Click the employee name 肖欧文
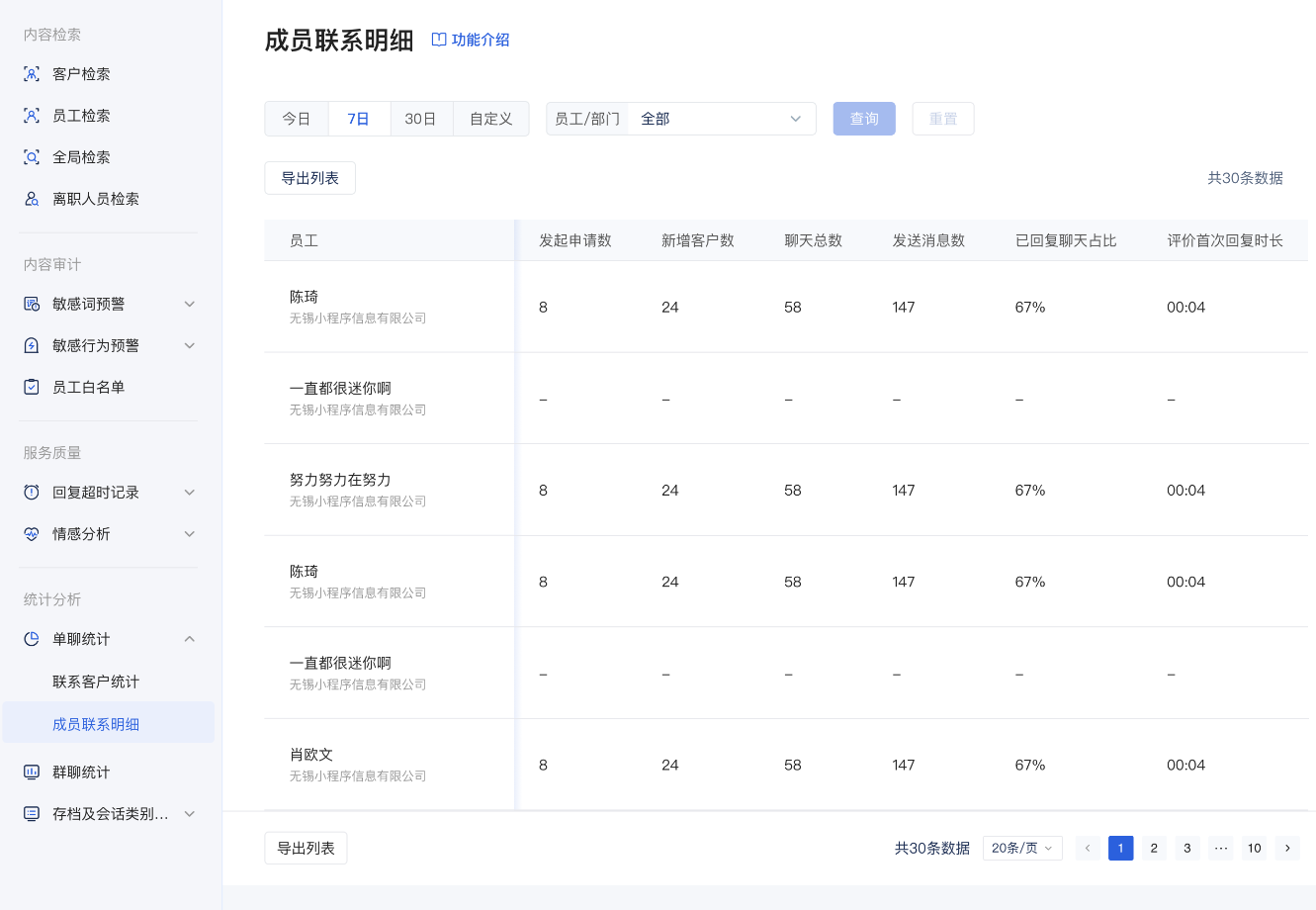 [311, 755]
